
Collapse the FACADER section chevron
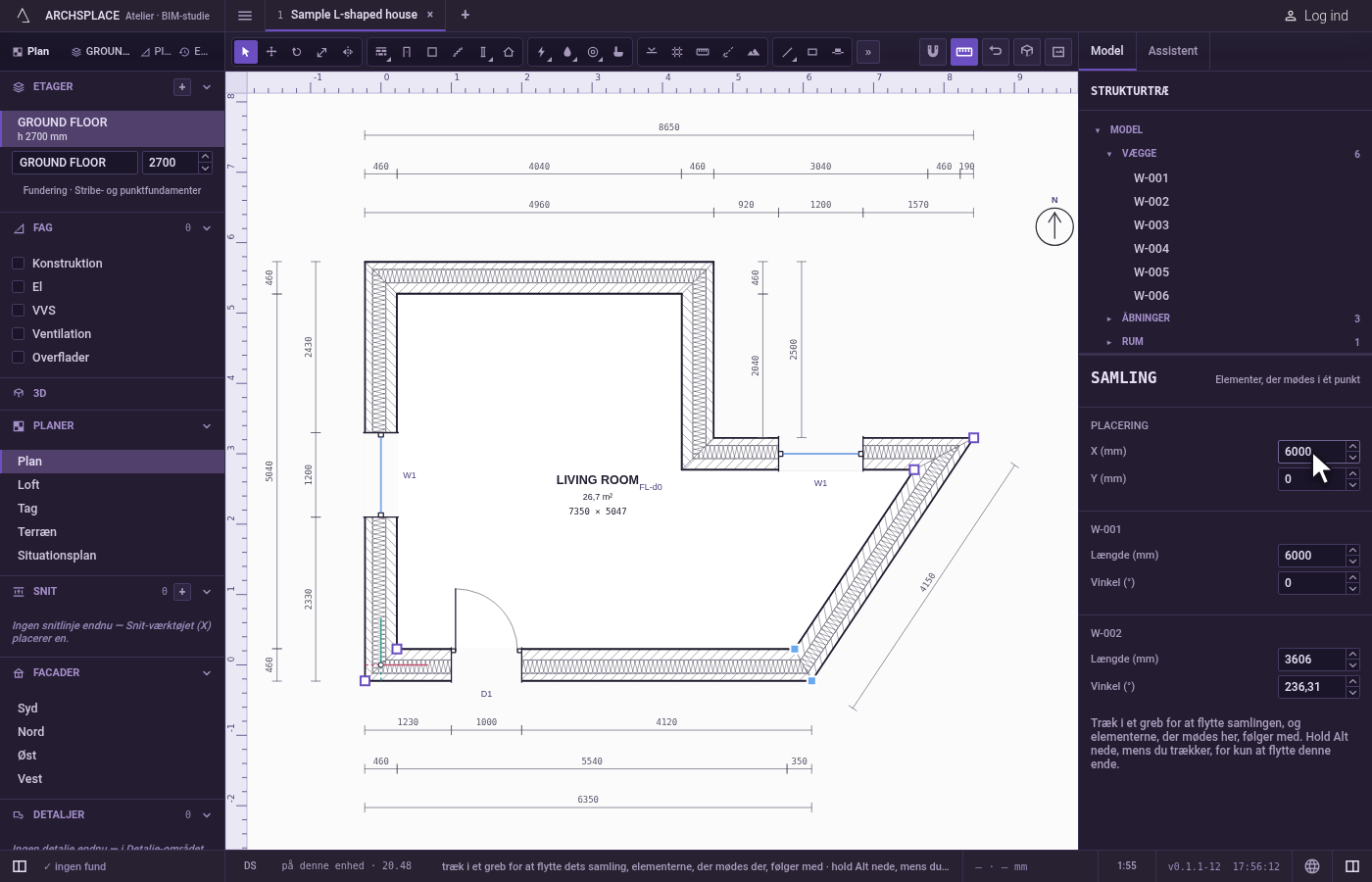point(207,673)
